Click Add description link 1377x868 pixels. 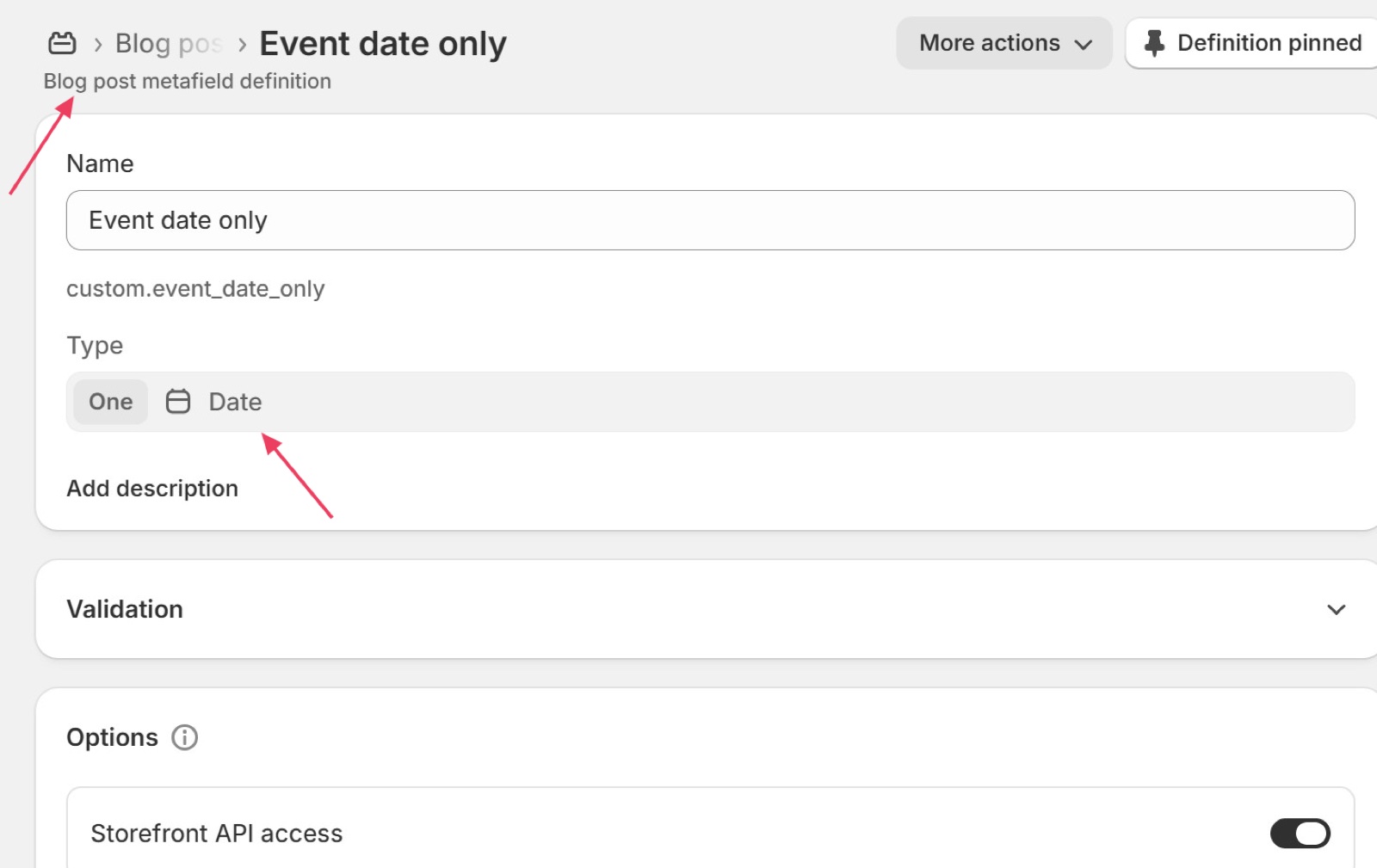point(152,489)
